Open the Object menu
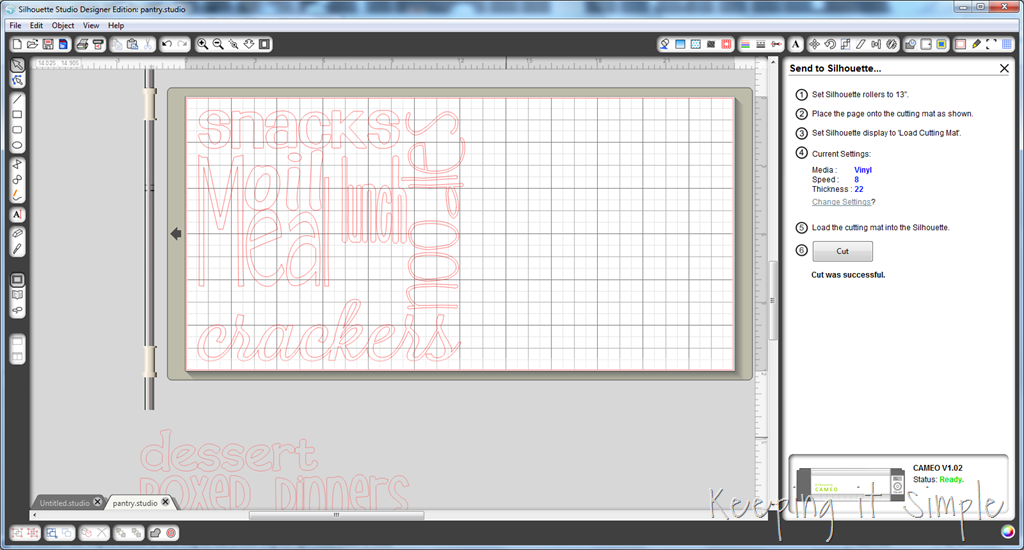Screen dimensions: 1024x550 point(63,25)
